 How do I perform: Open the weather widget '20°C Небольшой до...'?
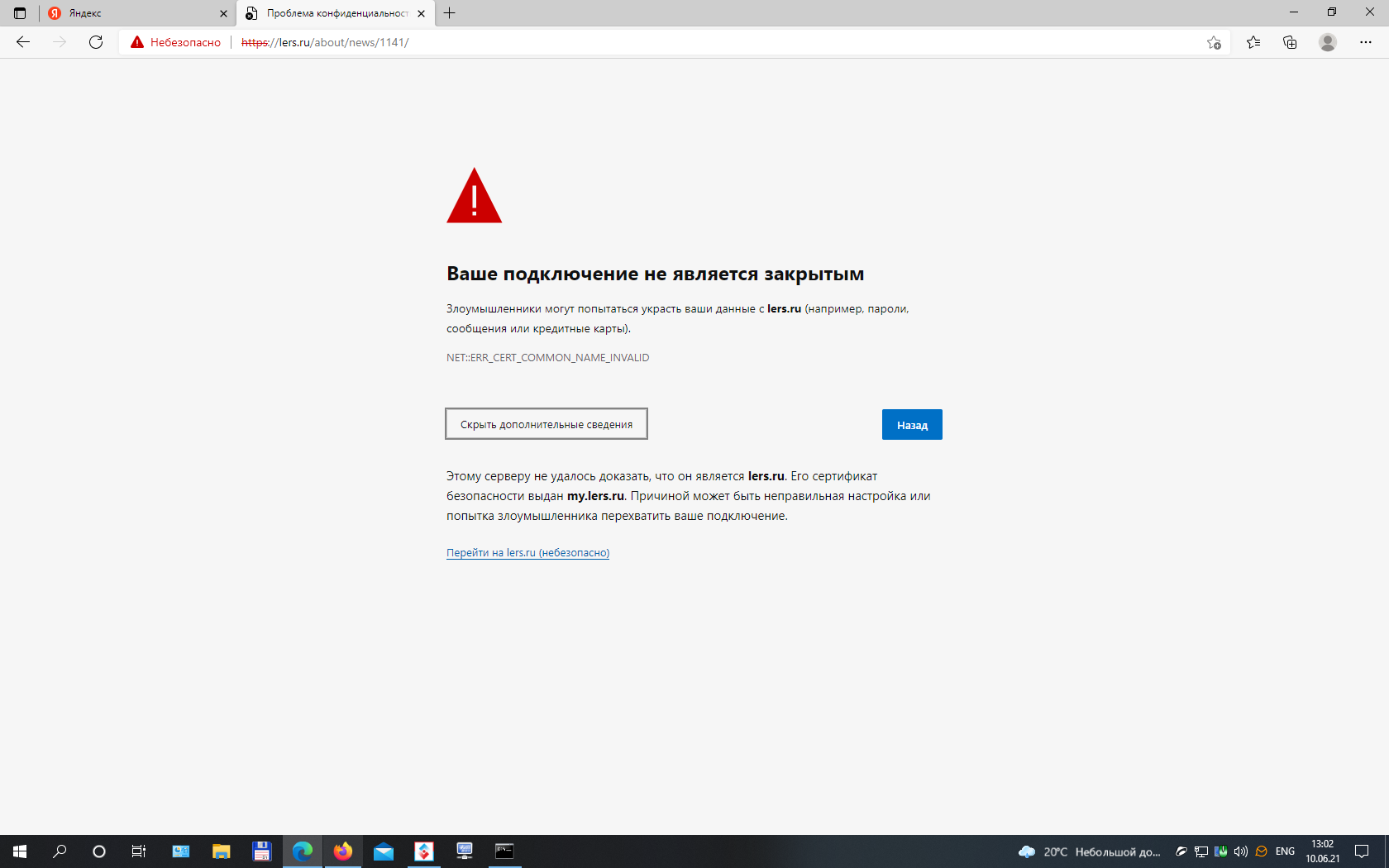[x=1090, y=851]
